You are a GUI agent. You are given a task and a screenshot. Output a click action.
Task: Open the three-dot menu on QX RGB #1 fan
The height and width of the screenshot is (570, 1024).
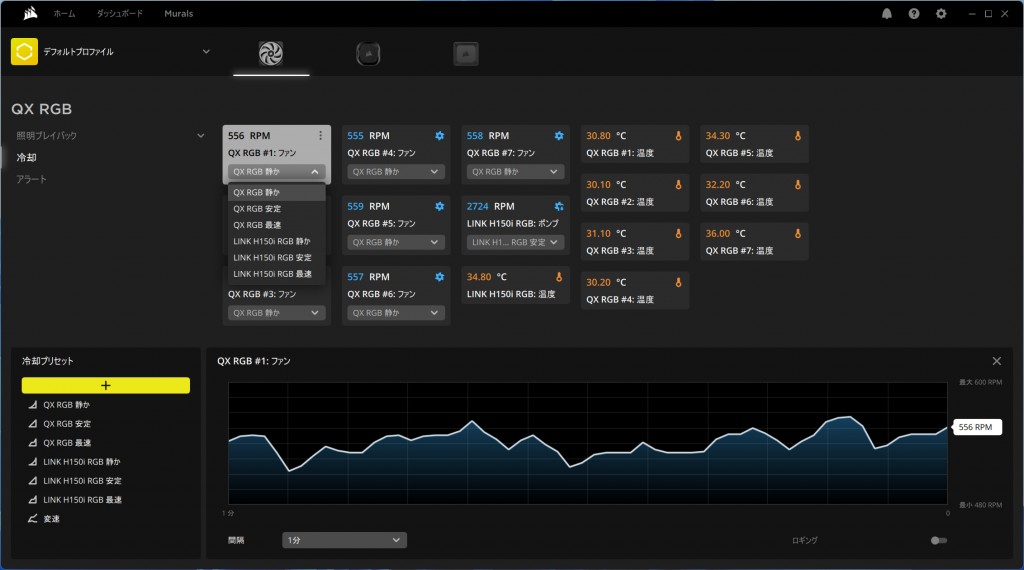tap(320, 136)
